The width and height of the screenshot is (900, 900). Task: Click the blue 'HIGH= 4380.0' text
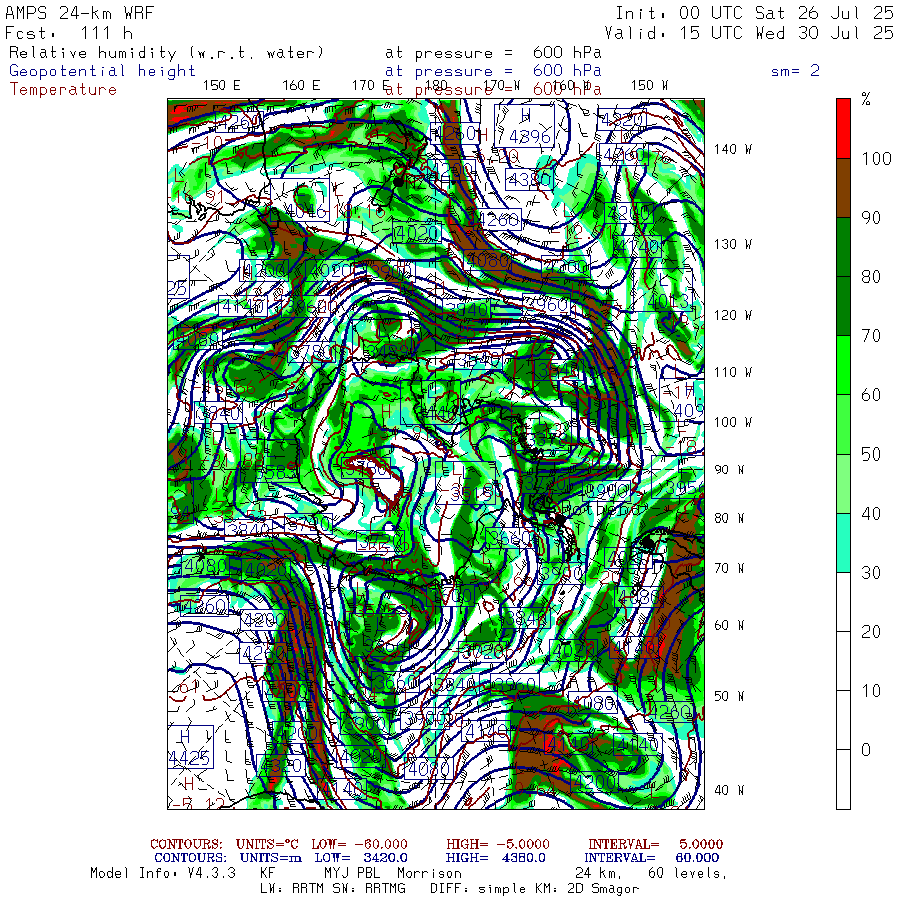495,858
